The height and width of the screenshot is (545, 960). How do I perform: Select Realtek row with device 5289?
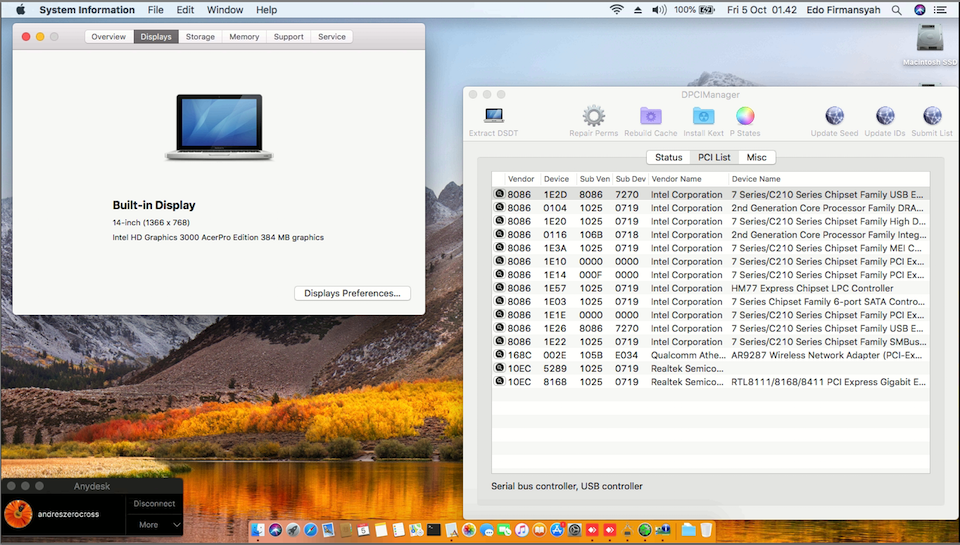(x=710, y=368)
